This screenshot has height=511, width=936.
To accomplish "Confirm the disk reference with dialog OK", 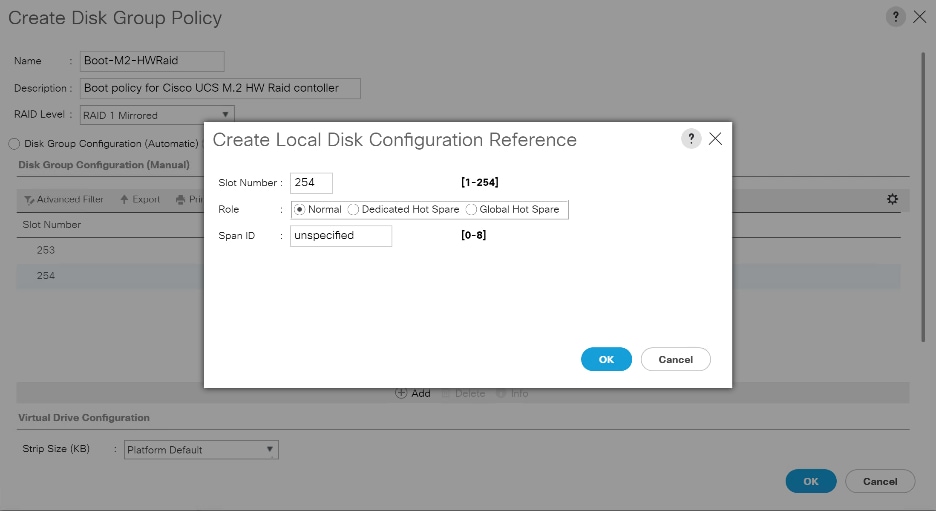I will tap(606, 359).
